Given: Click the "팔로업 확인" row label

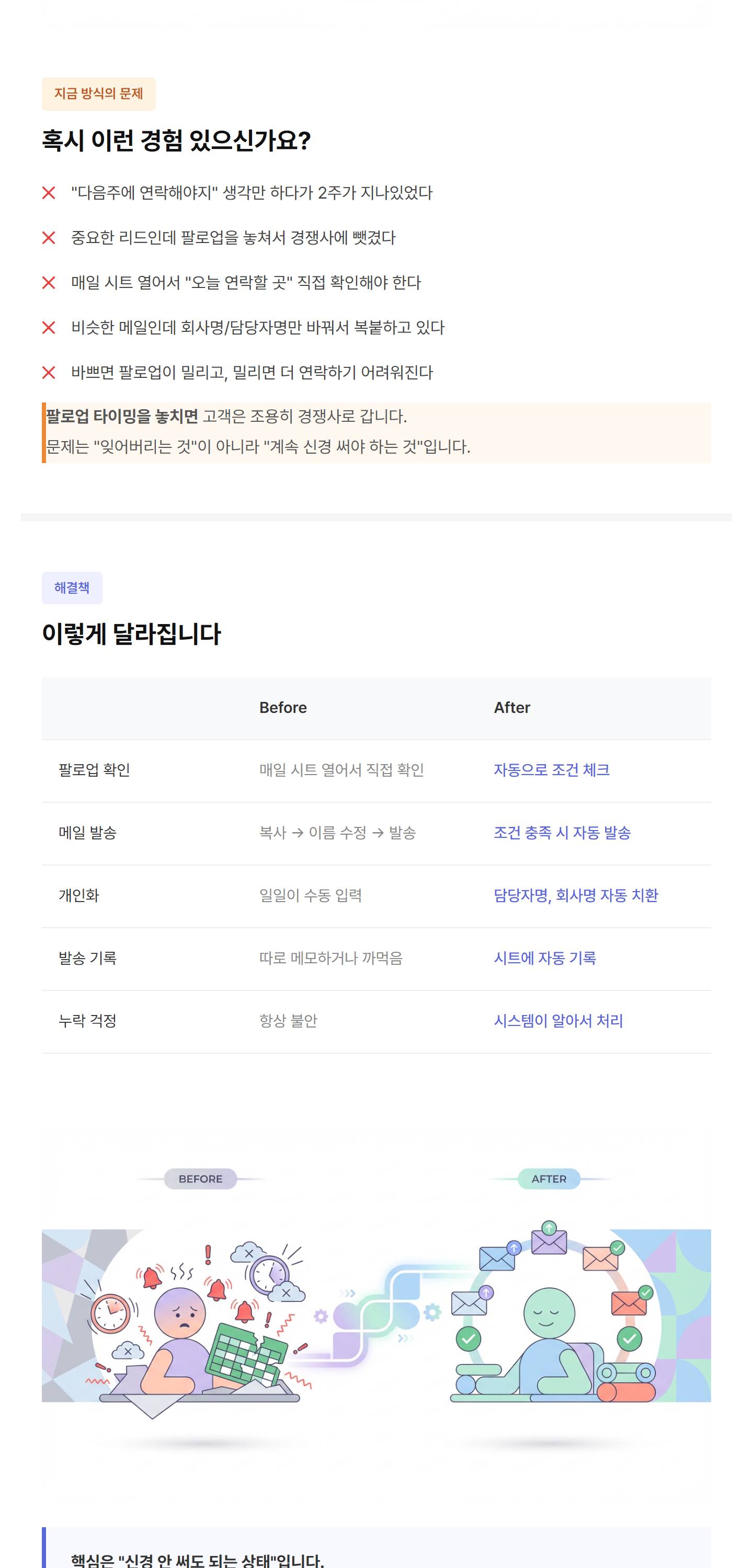Looking at the screenshot, I should click(x=95, y=770).
